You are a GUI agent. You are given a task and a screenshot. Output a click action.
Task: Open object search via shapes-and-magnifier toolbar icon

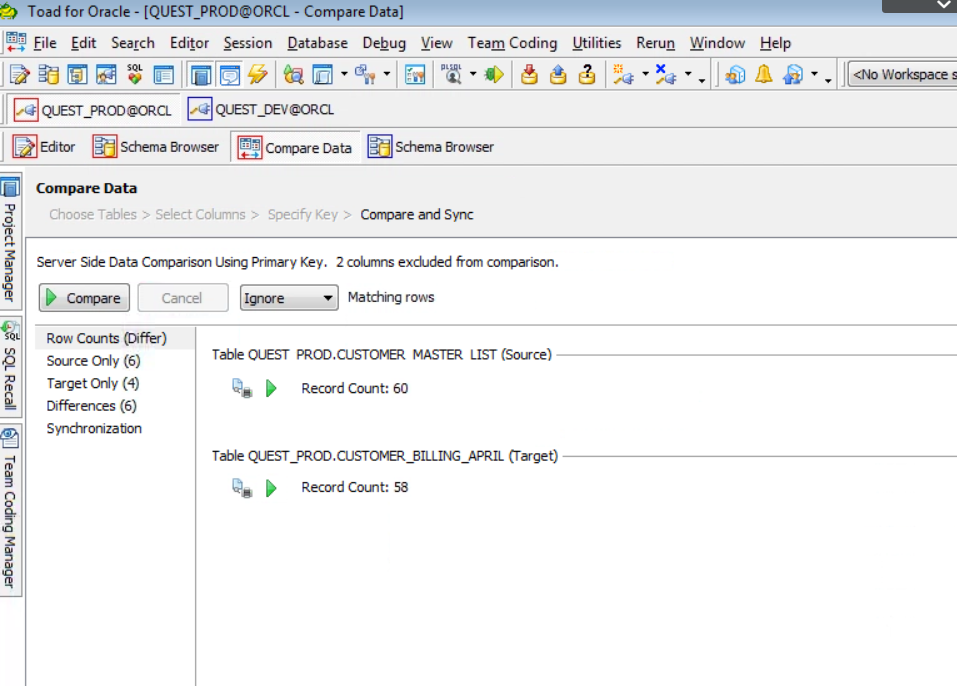tap(293, 75)
